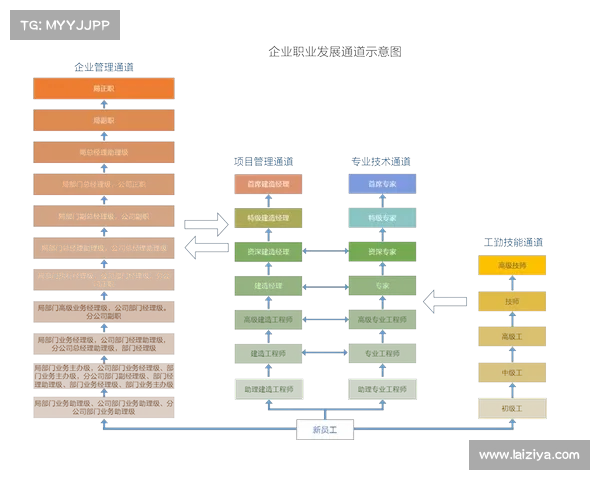Click the TG: MYYJJPP label

coord(64,26)
